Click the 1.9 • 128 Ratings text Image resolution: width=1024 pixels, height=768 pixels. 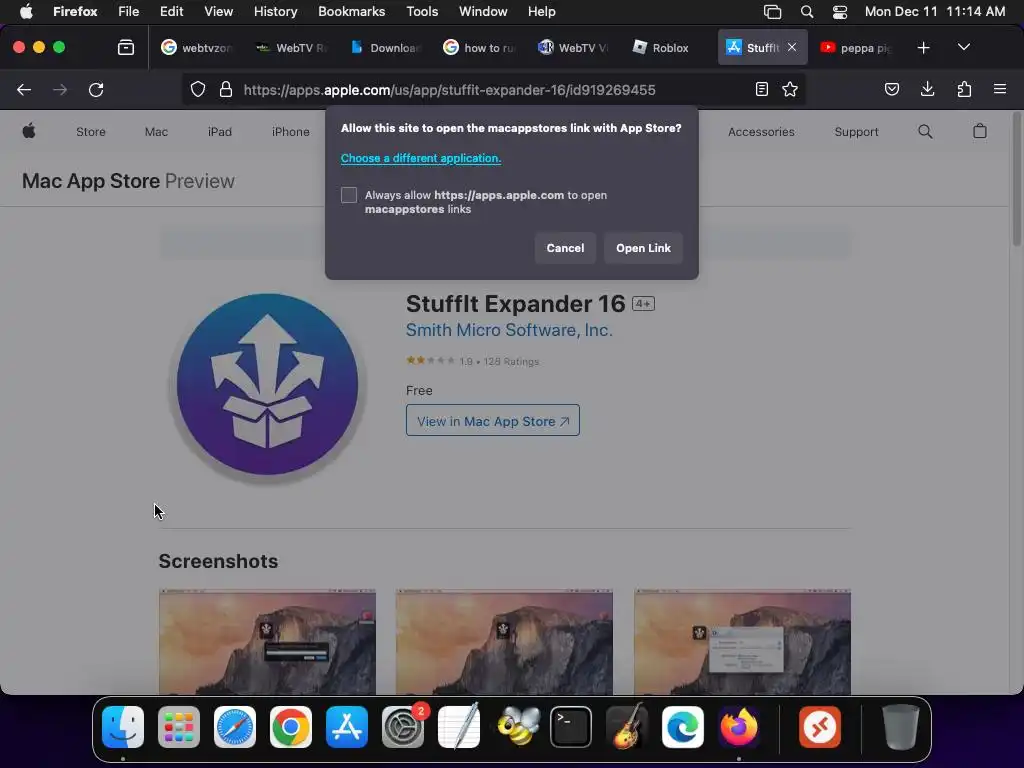pyautogui.click(x=499, y=361)
